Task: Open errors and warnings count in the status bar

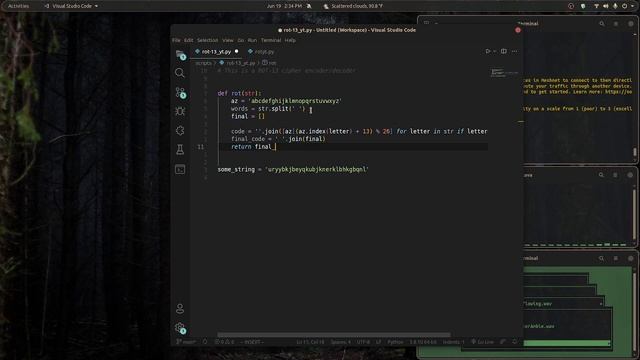Action: [x=224, y=342]
